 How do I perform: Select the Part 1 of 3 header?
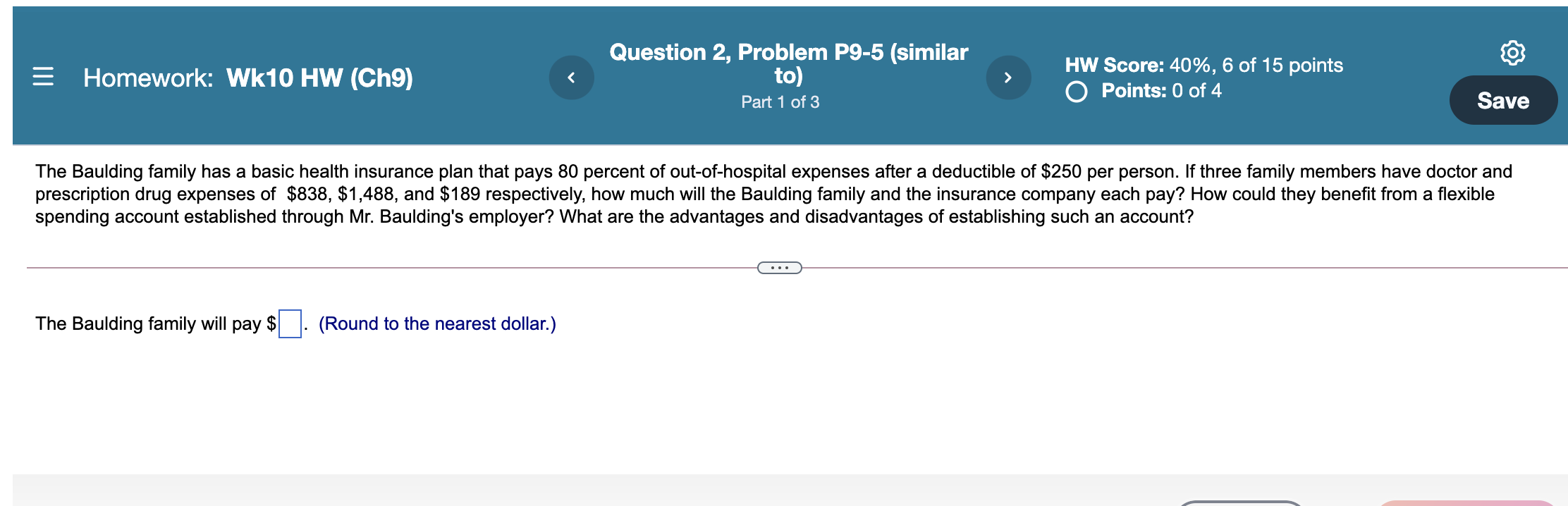click(x=780, y=102)
